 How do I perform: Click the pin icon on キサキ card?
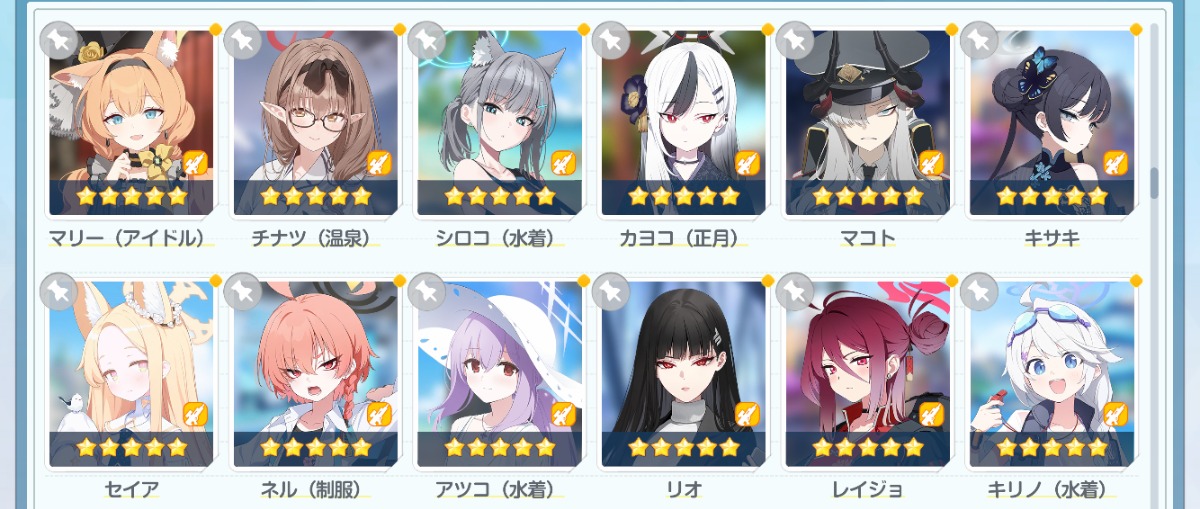(979, 40)
